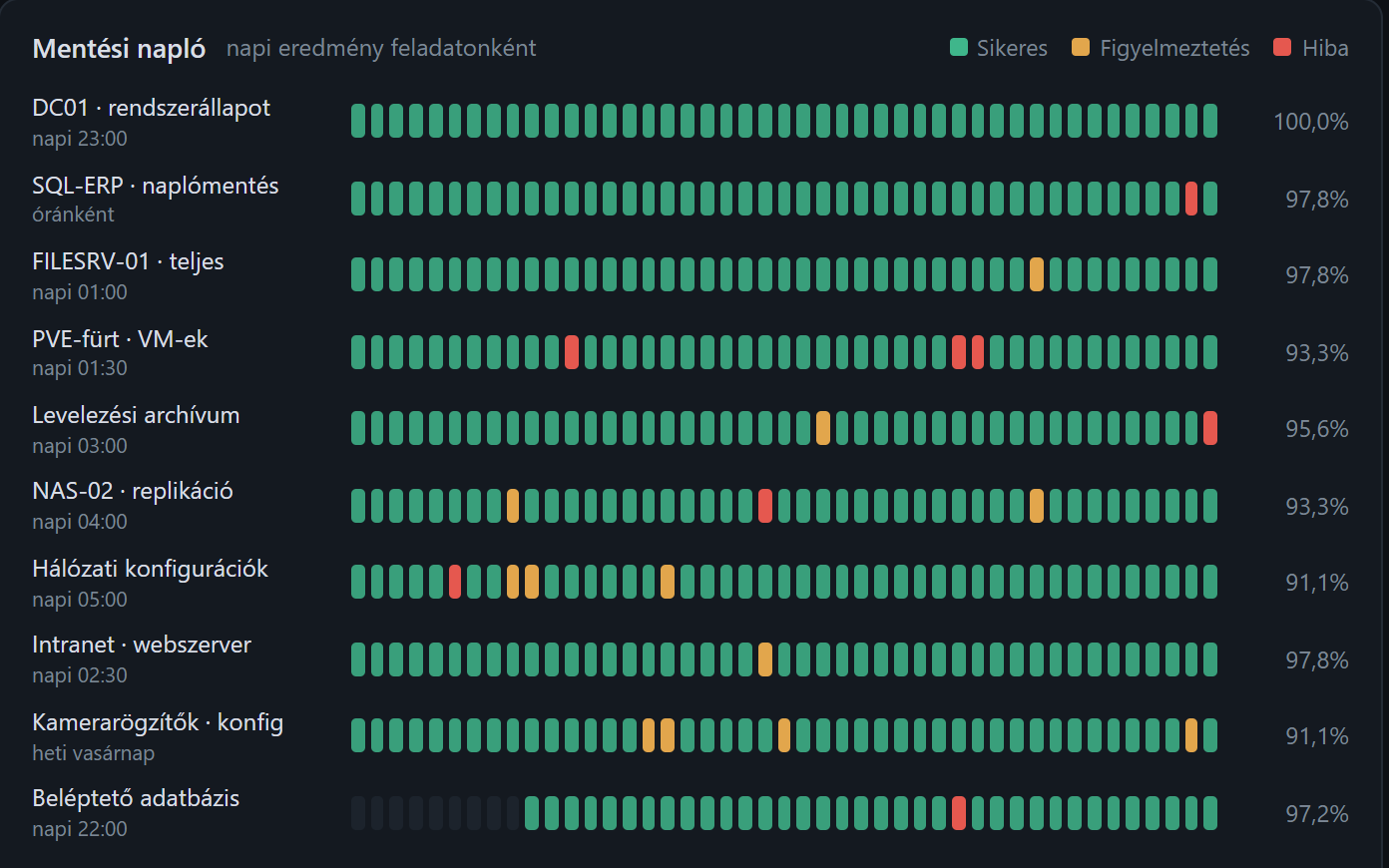This screenshot has height=868, width=1389.
Task: Click the green Sikeres legend swatch
Action: pos(959,47)
